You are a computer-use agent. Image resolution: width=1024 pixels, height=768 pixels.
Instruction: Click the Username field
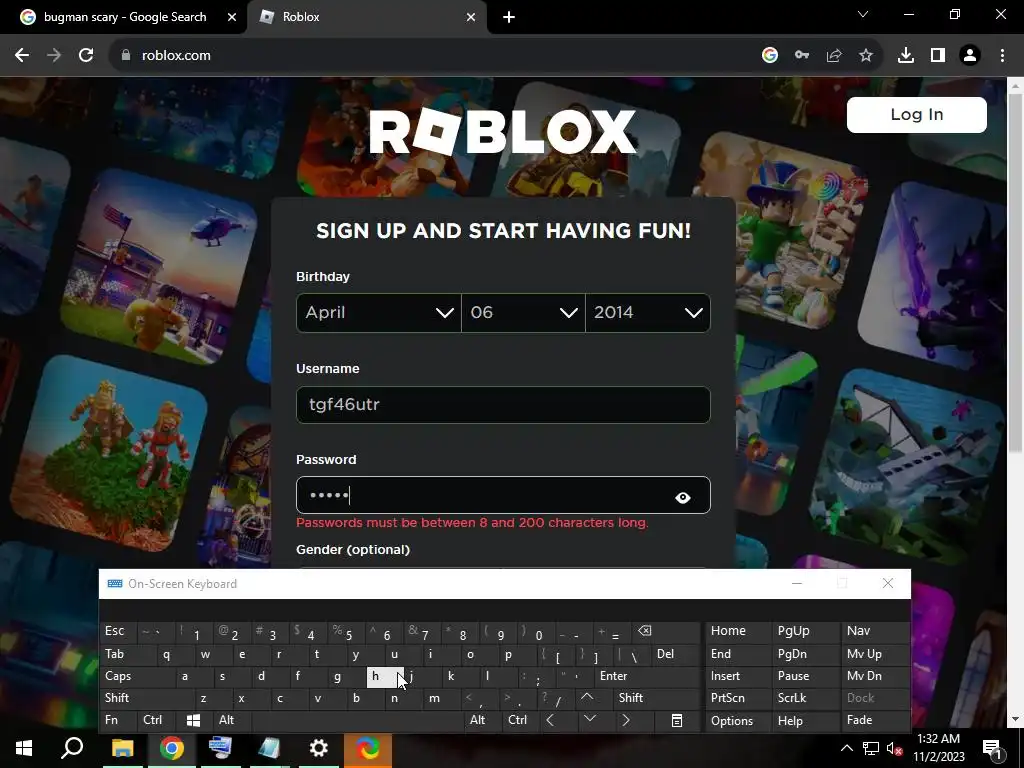point(503,405)
